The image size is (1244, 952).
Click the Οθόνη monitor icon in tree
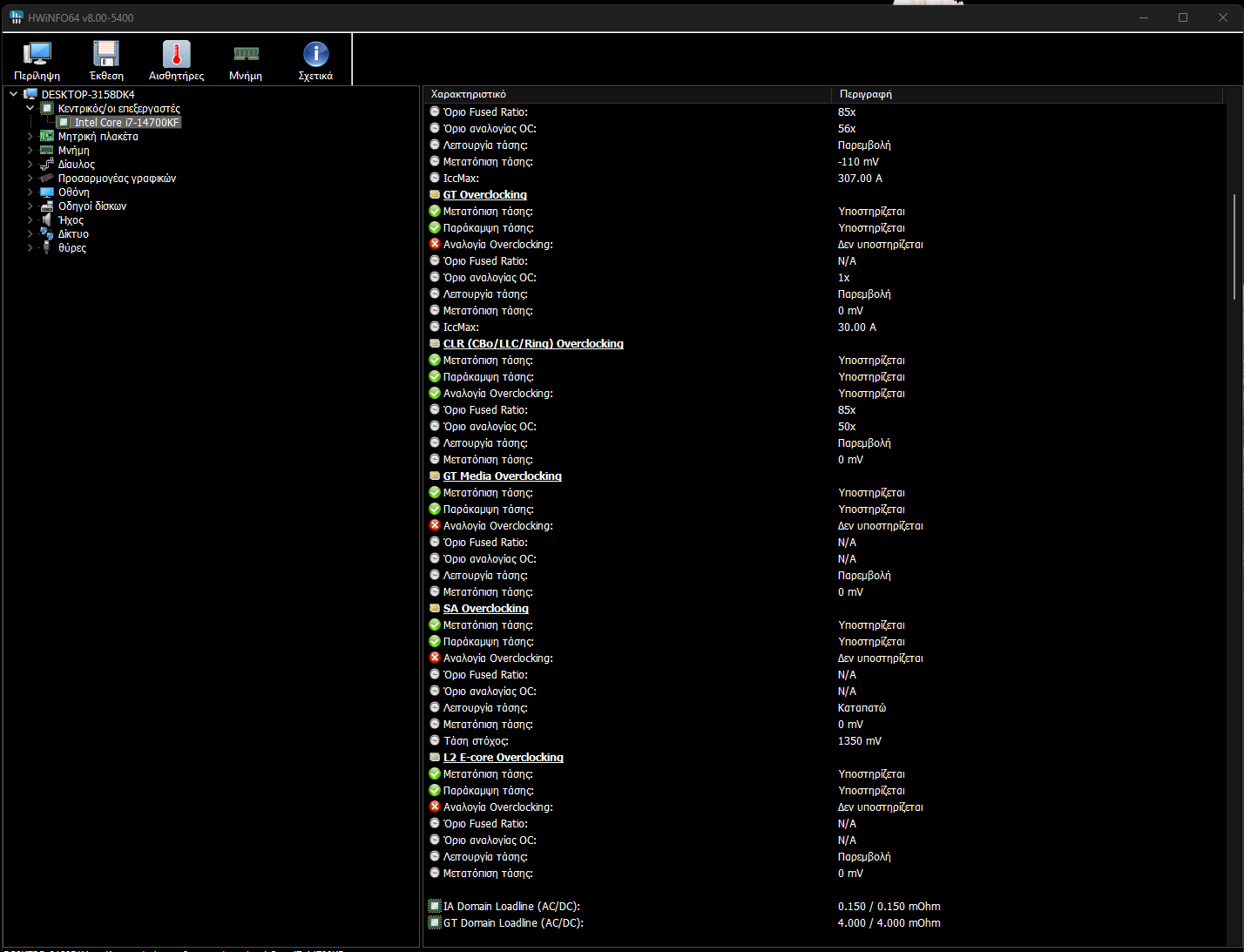tap(47, 192)
